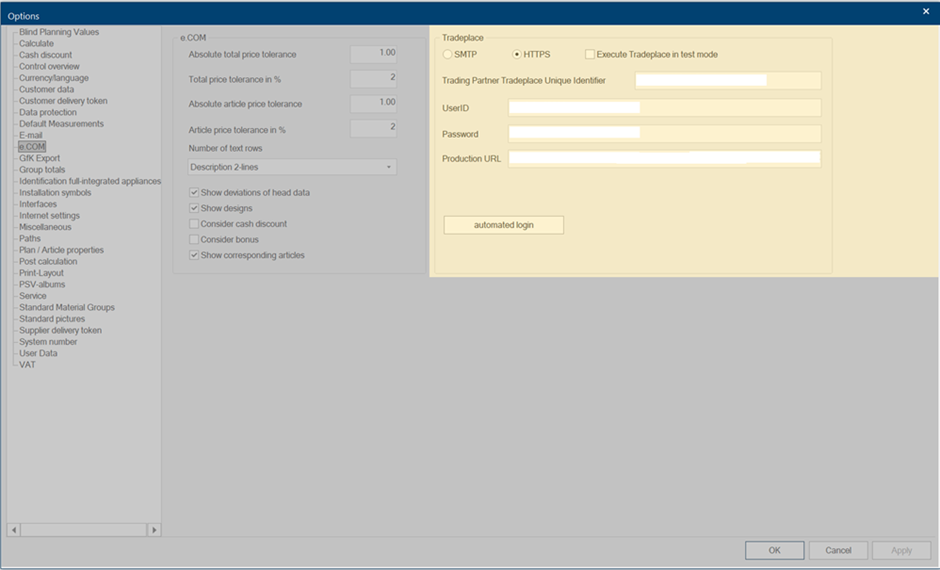This screenshot has height=570, width=940.
Task: Select the VAT tree entry
Action: 27,365
